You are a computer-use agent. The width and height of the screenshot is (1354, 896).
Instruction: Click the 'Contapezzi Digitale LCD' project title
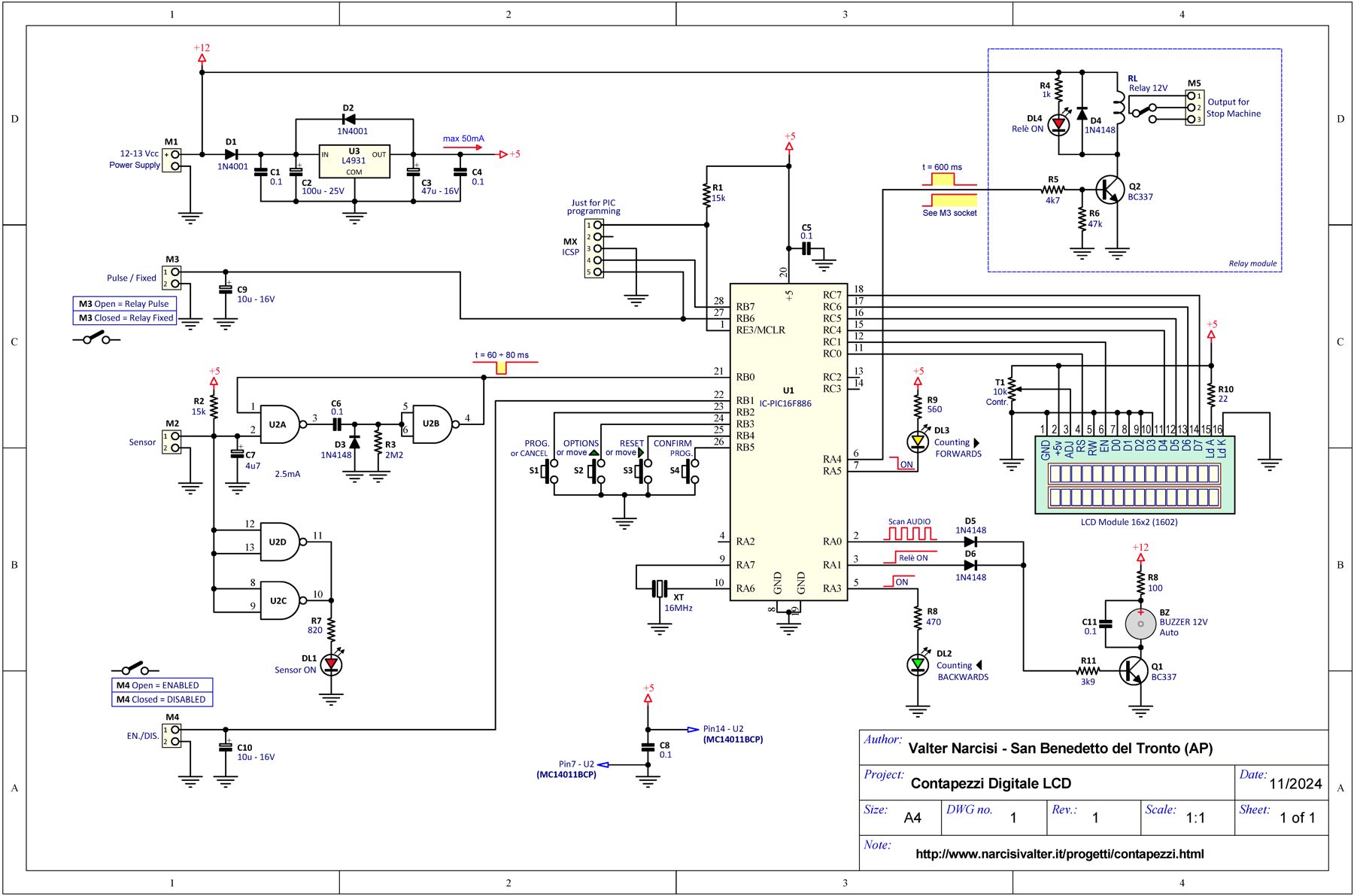(x=991, y=783)
